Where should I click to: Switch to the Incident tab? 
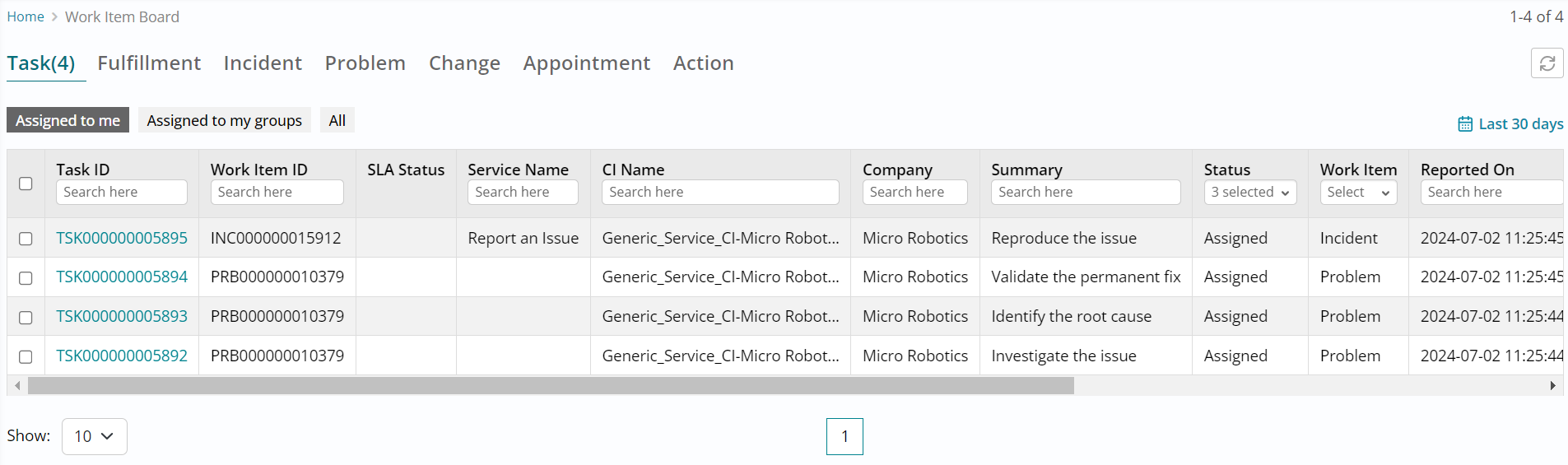263,63
